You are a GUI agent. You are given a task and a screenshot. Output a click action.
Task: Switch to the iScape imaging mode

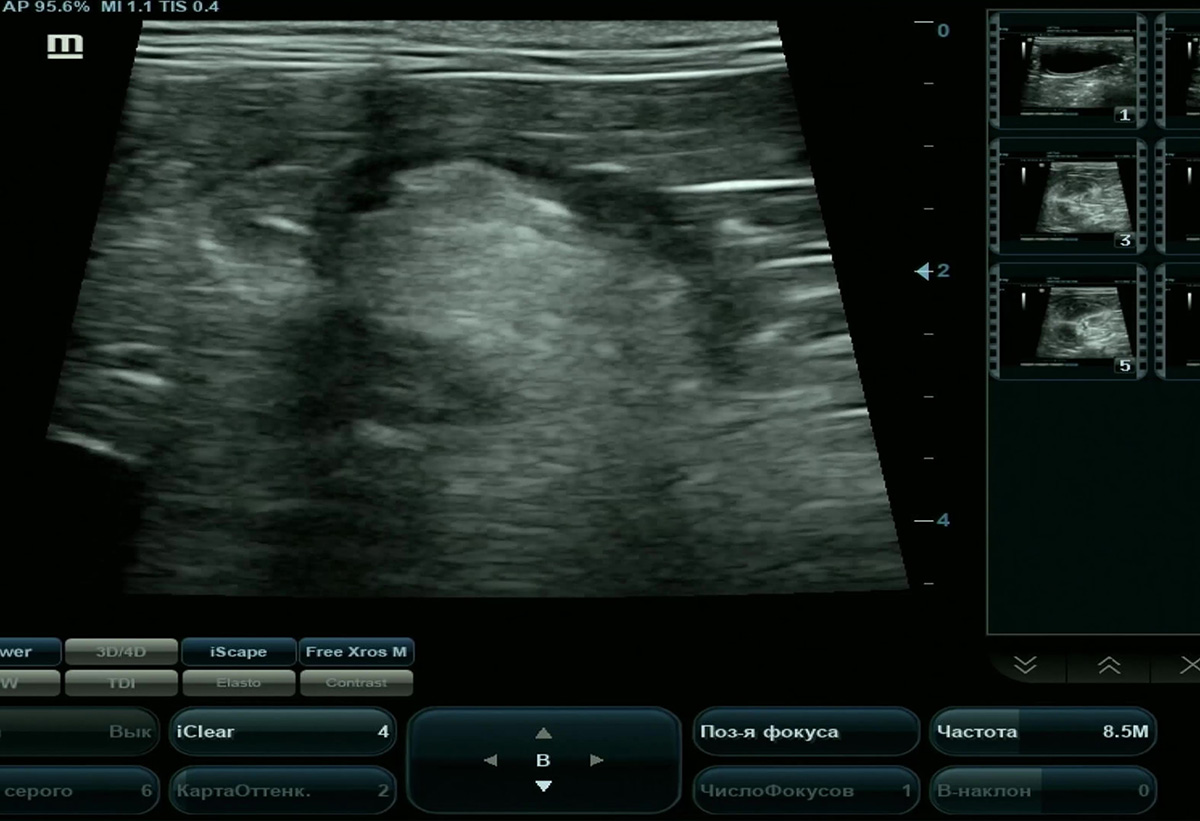(238, 652)
